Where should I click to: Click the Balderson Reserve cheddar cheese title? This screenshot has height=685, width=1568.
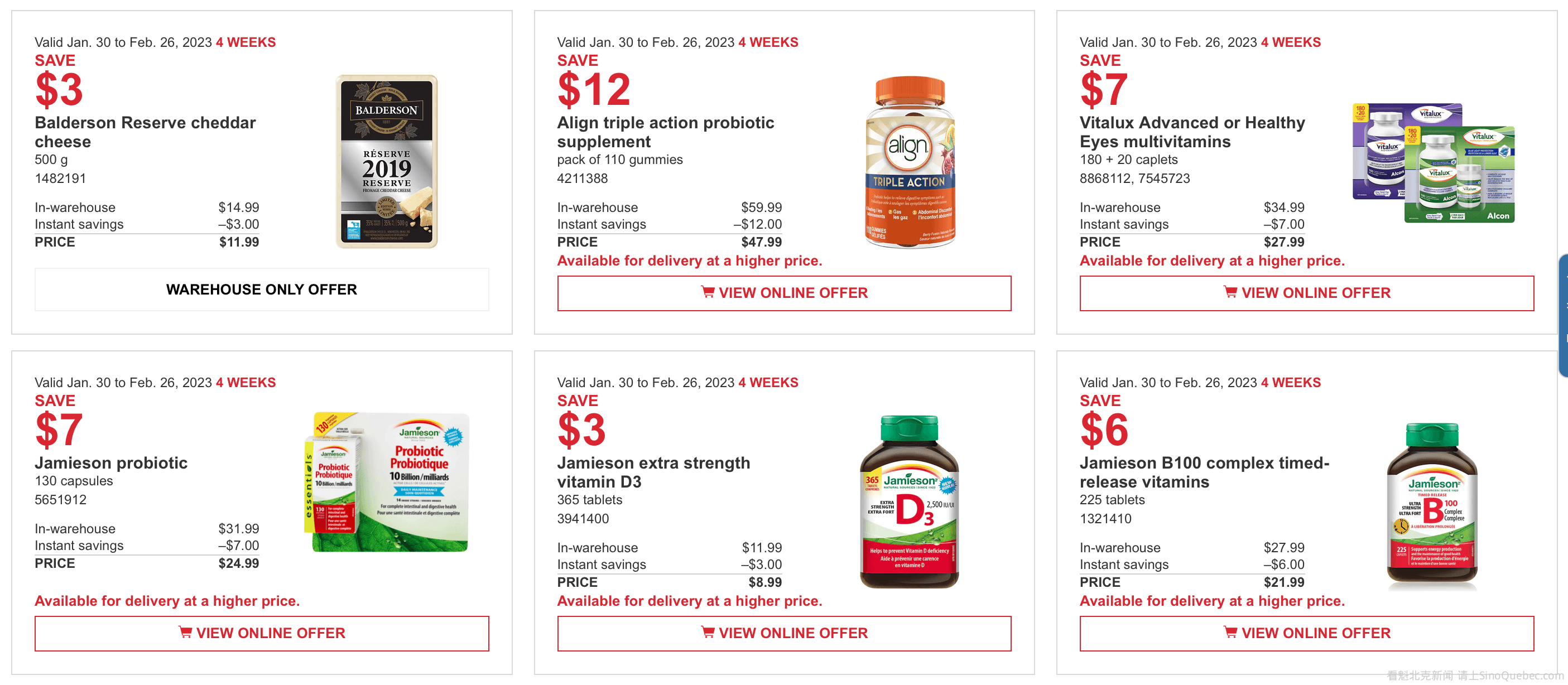(x=146, y=132)
